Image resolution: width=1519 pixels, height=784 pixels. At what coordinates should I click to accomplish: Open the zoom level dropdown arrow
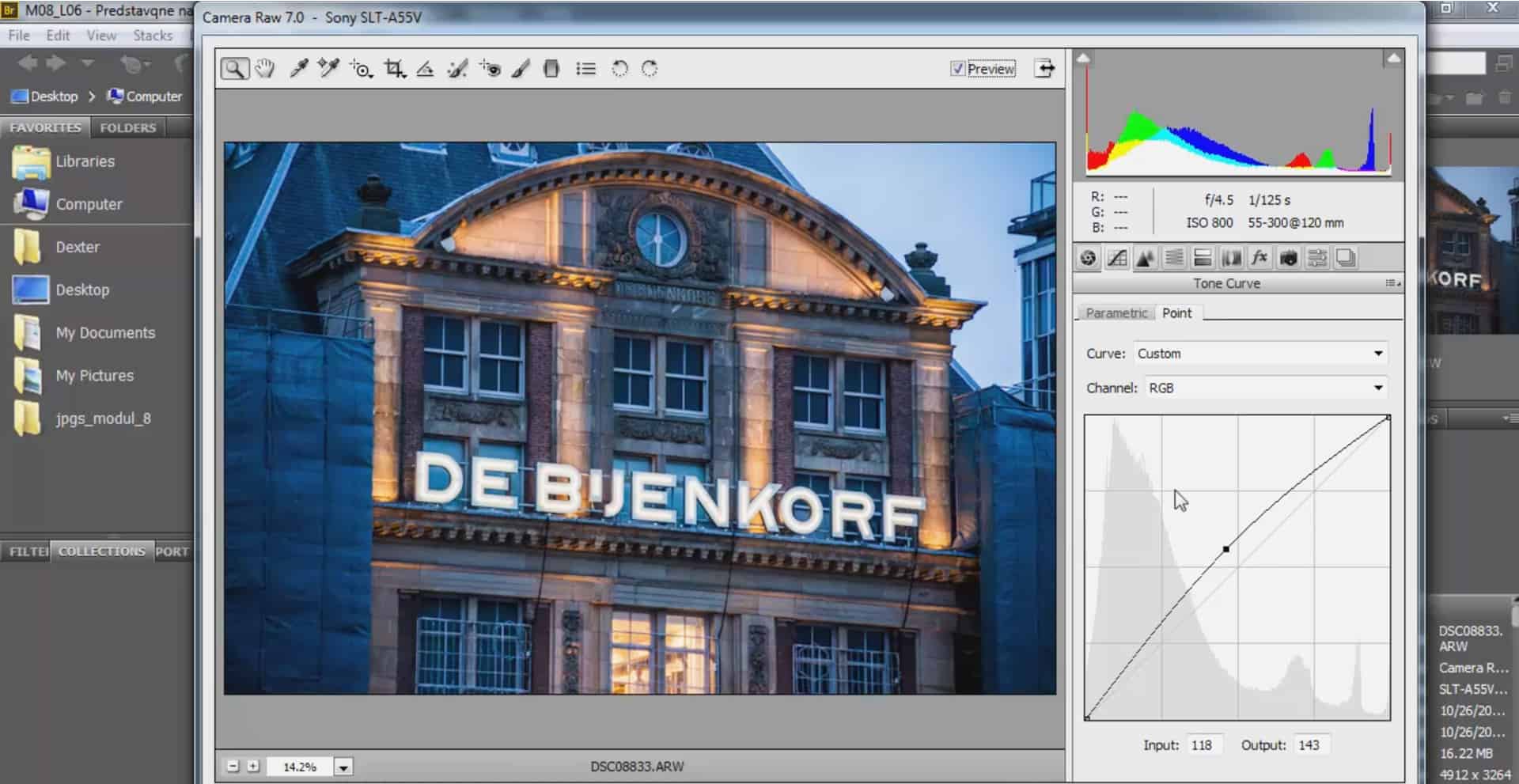pos(343,767)
